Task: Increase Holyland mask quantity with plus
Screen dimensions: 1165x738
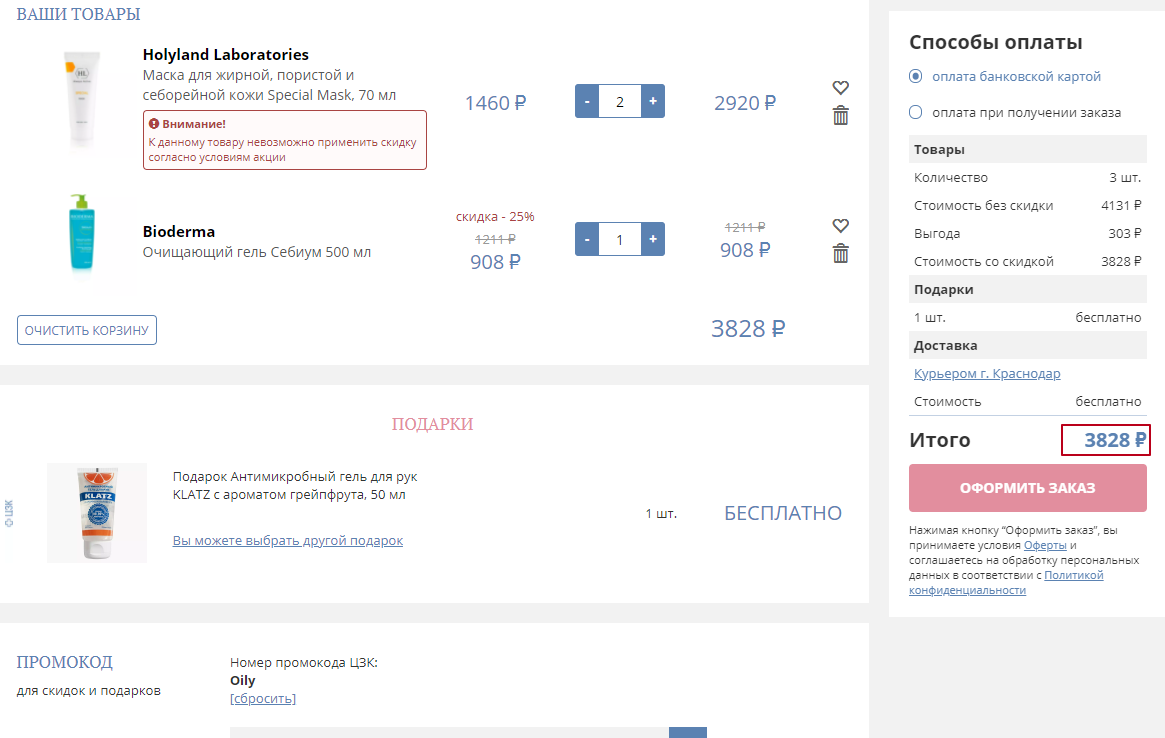Action: pyautogui.click(x=653, y=101)
